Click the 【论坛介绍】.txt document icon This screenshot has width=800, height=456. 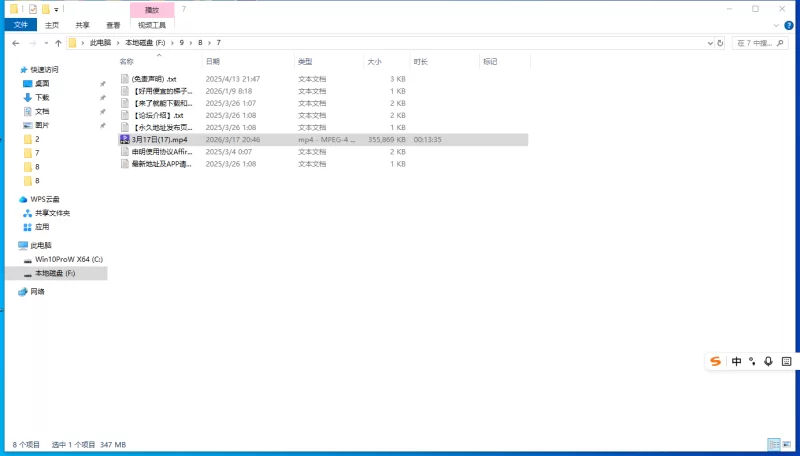click(x=124, y=115)
